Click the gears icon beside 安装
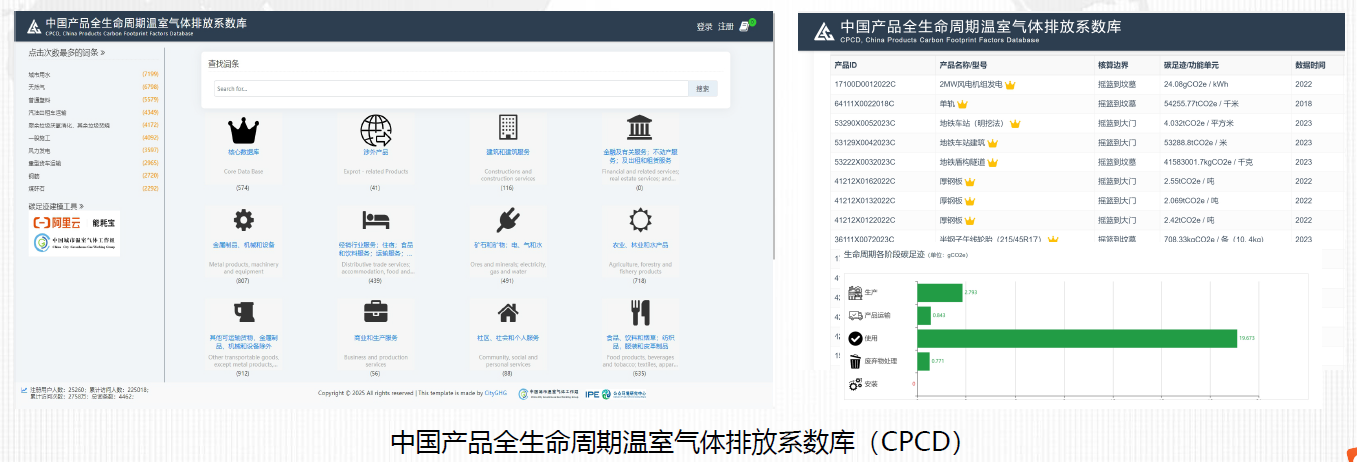 855,384
